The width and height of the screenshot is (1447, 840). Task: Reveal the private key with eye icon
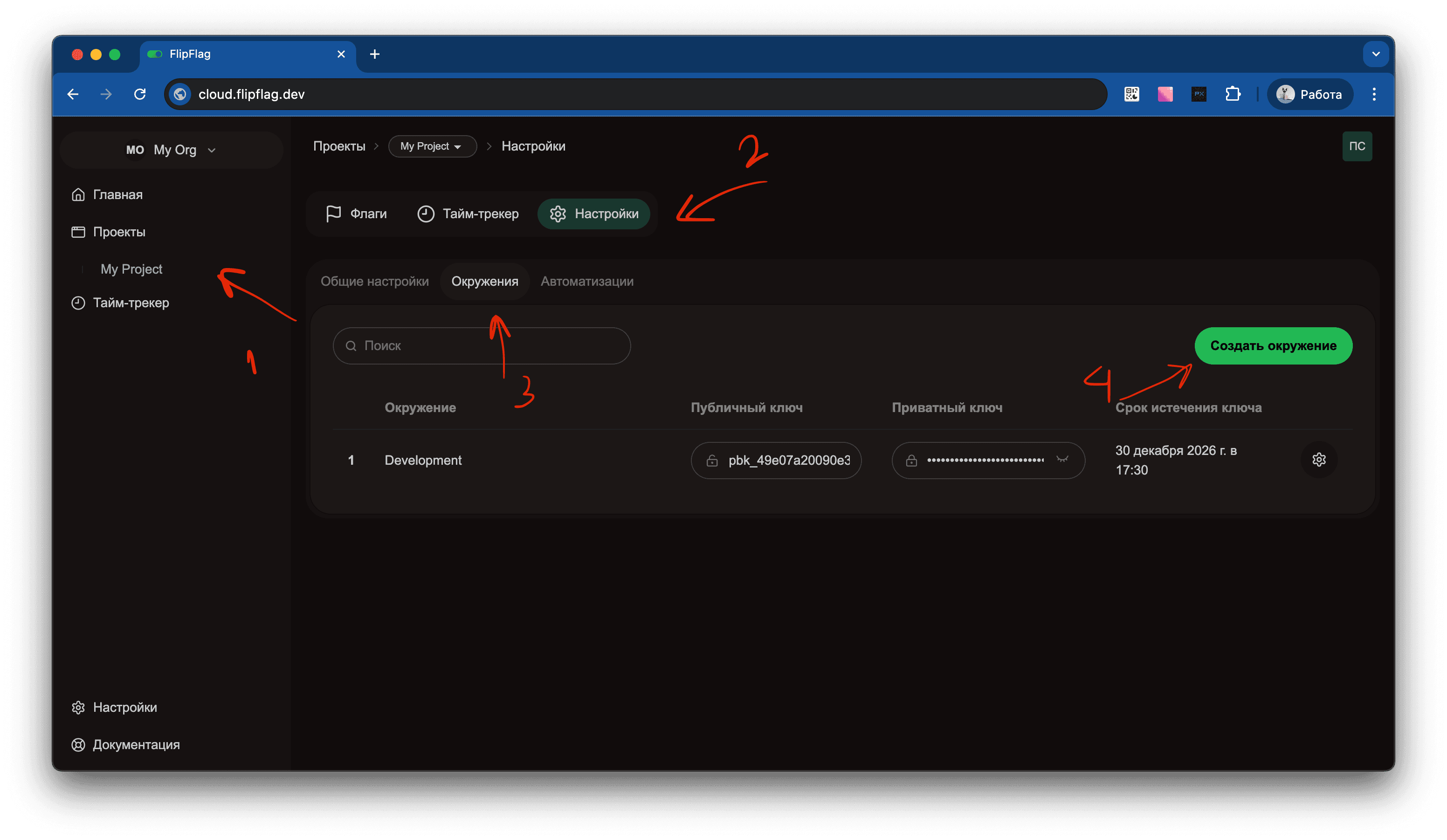coord(1061,459)
